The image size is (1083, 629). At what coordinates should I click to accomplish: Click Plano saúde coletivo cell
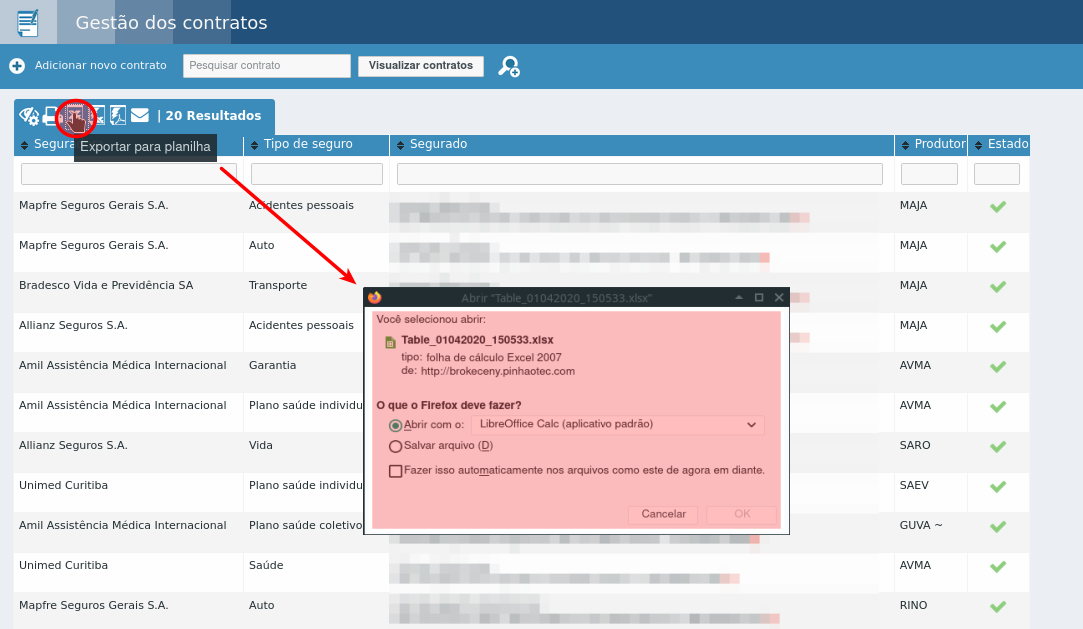[x=306, y=525]
